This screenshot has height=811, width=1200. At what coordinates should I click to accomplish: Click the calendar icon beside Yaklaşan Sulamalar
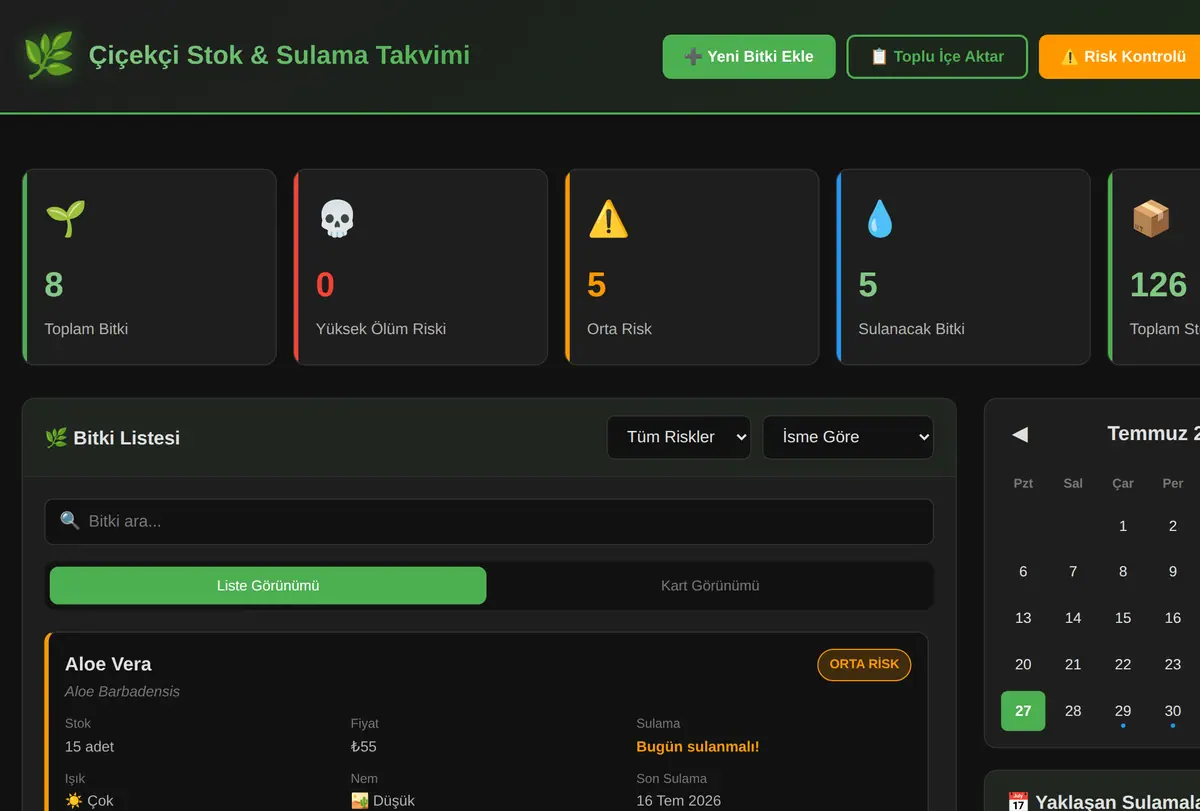[x=1018, y=802]
